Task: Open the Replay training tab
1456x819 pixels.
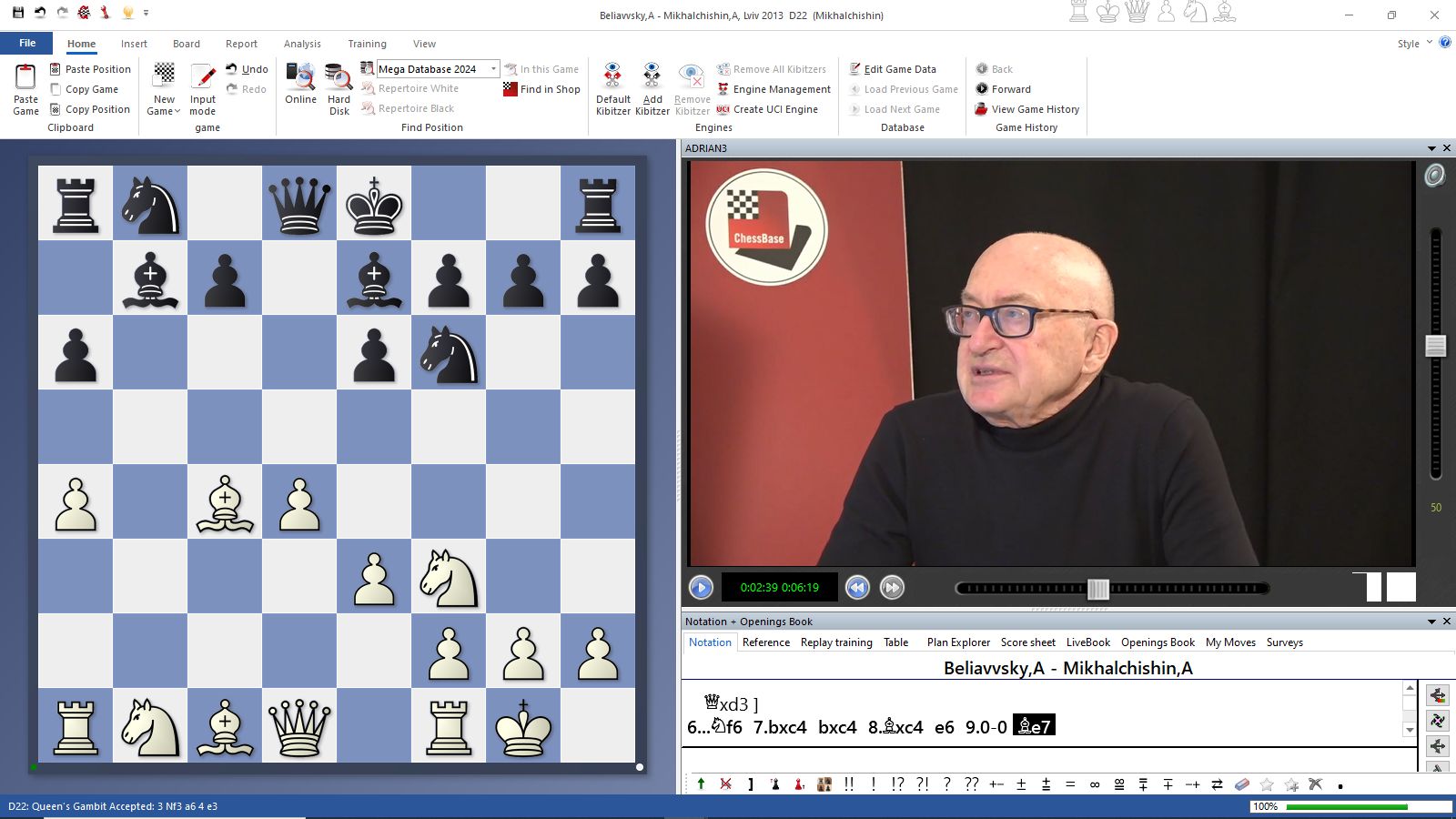Action: pyautogui.click(x=836, y=642)
